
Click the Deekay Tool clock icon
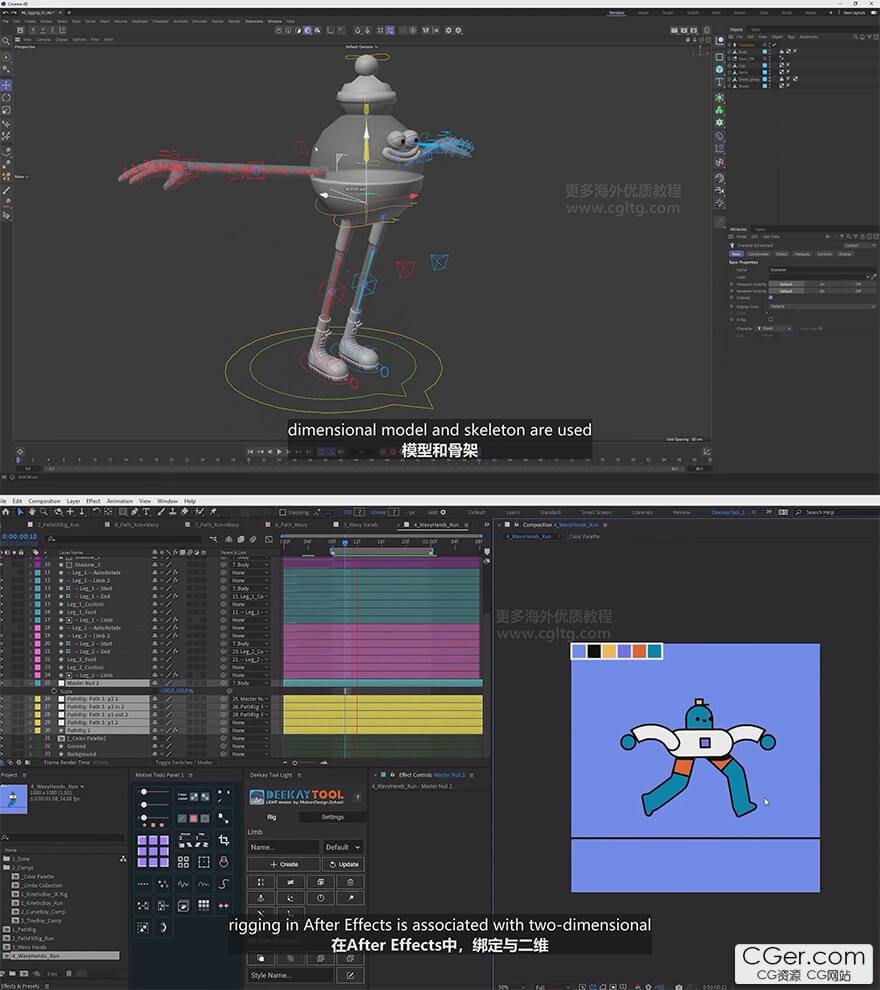tap(321, 897)
